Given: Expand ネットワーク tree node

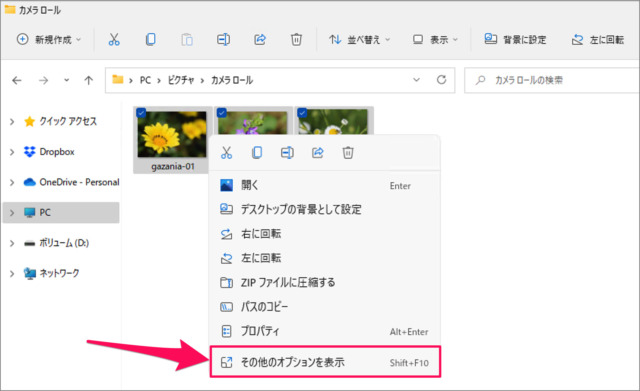Looking at the screenshot, I should [12, 273].
